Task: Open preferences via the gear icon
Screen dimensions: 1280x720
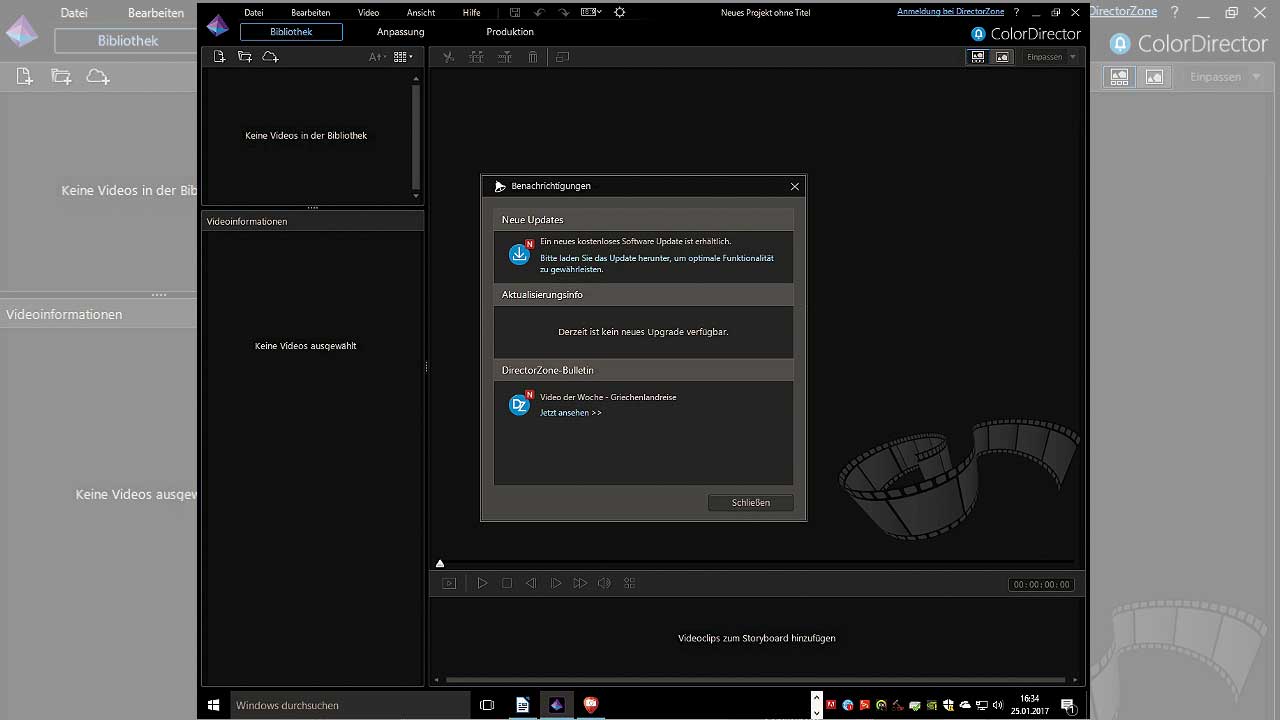Action: 620,13
